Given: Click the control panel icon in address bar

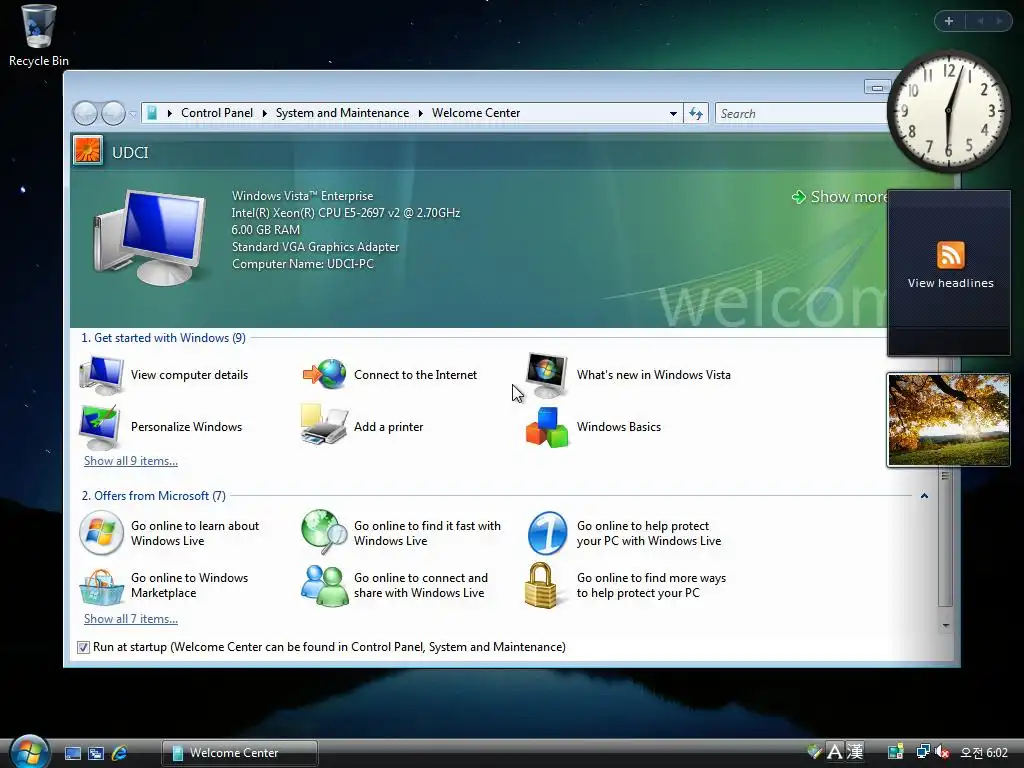Looking at the screenshot, I should pos(152,113).
